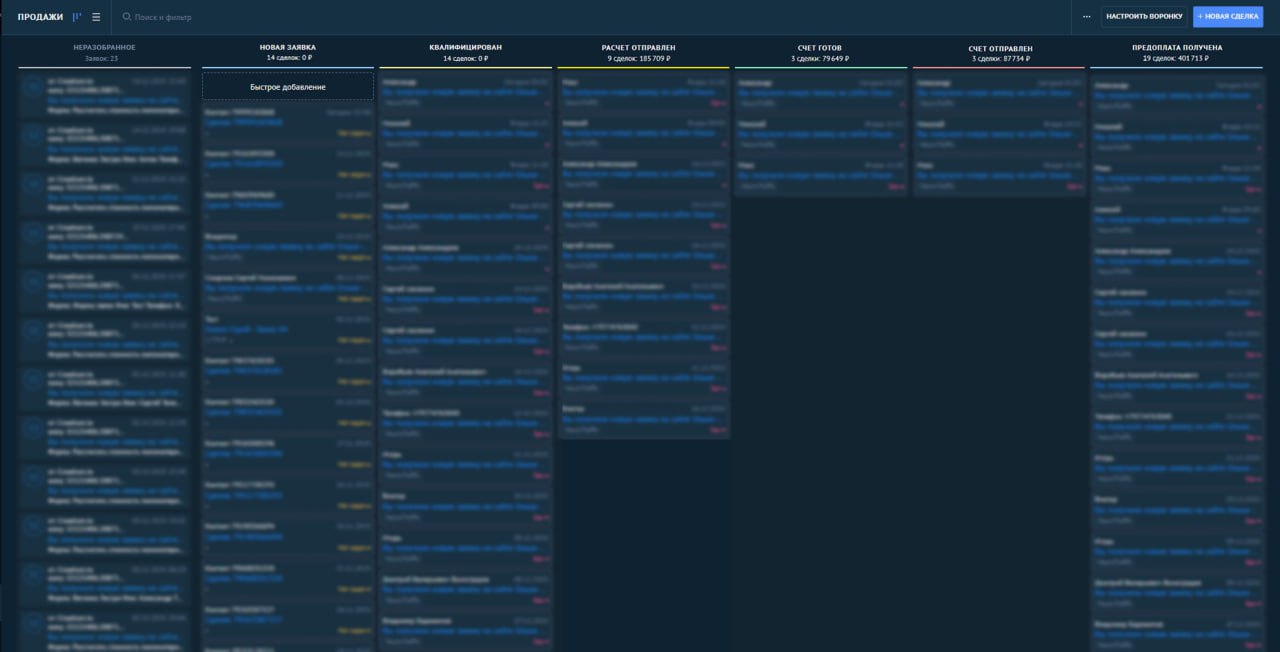Open the first deal card in Счет готов
This screenshot has width=1280, height=652.
click(820, 92)
